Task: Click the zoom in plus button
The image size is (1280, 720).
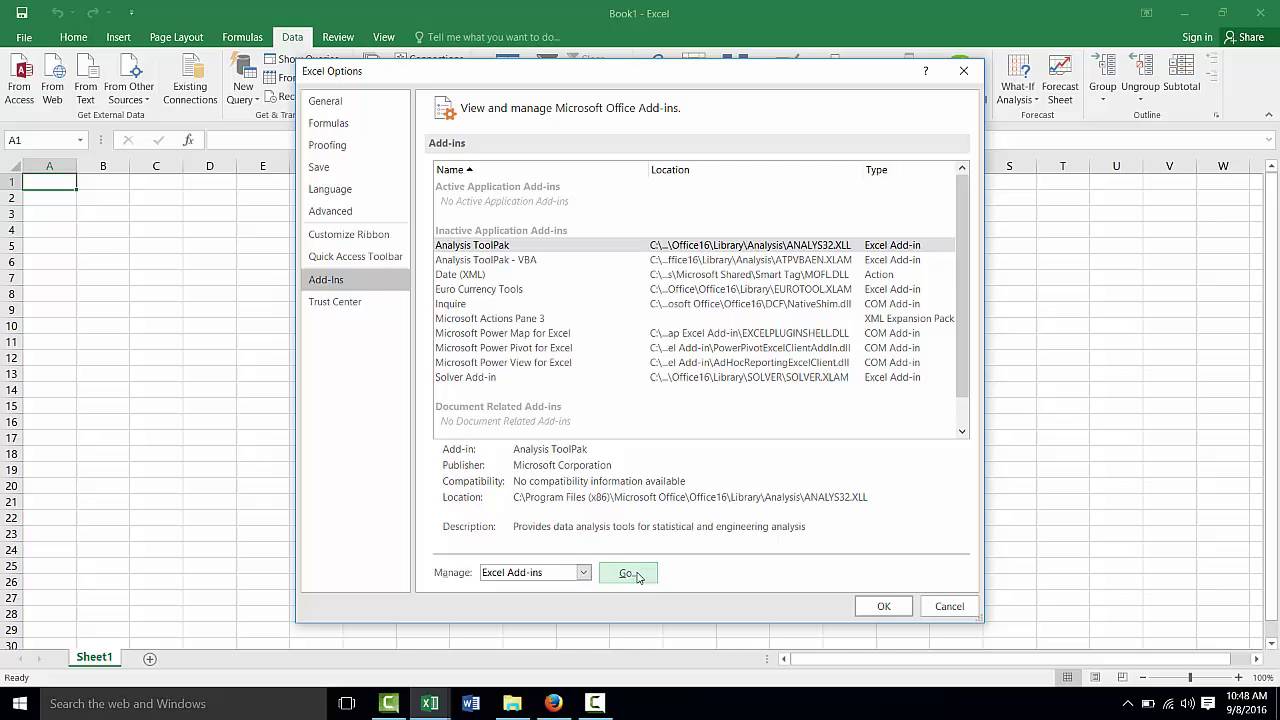Action: click(x=1239, y=677)
